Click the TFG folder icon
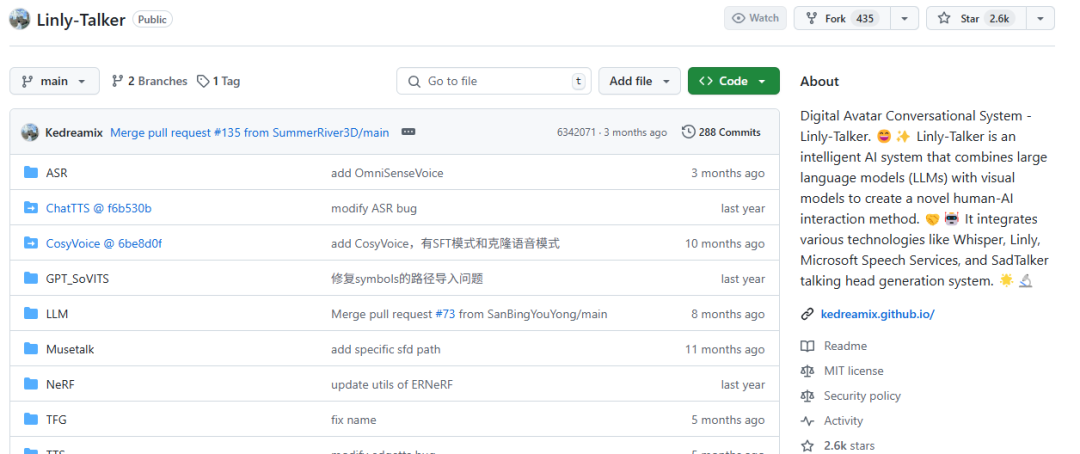 tap(30, 419)
